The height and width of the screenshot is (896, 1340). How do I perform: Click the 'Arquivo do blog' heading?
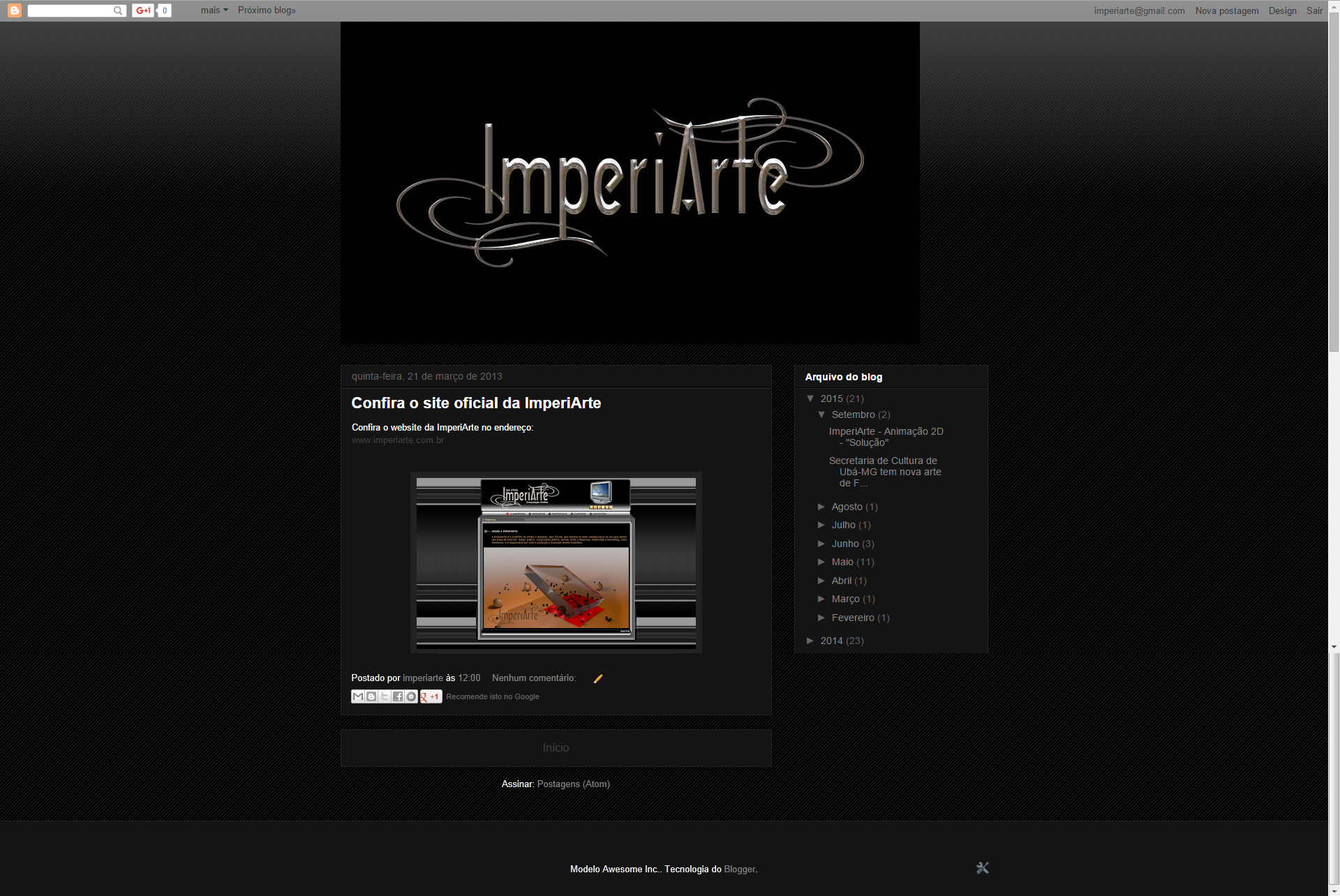click(x=844, y=377)
